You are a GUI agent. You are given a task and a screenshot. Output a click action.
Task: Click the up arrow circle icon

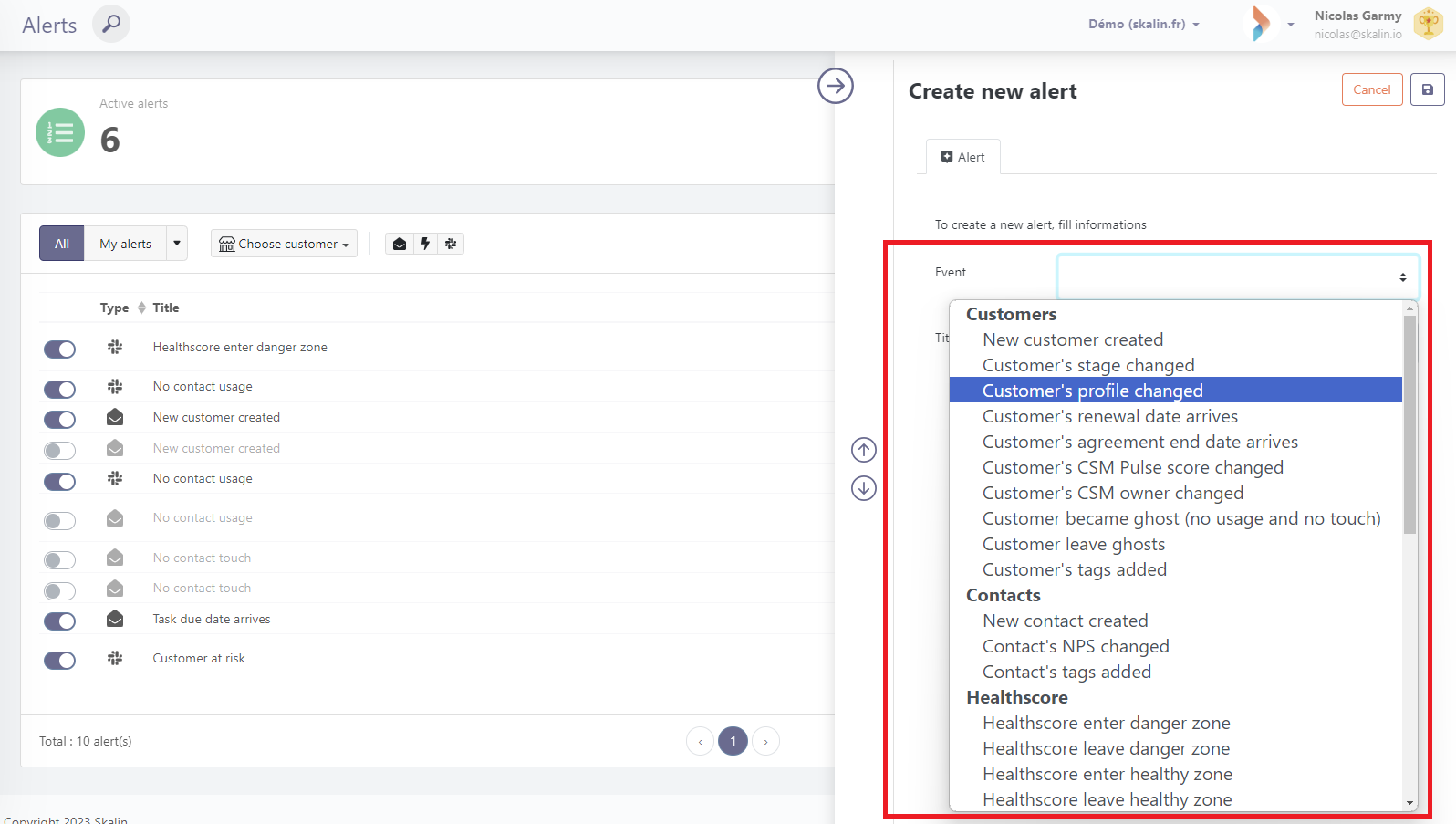863,450
